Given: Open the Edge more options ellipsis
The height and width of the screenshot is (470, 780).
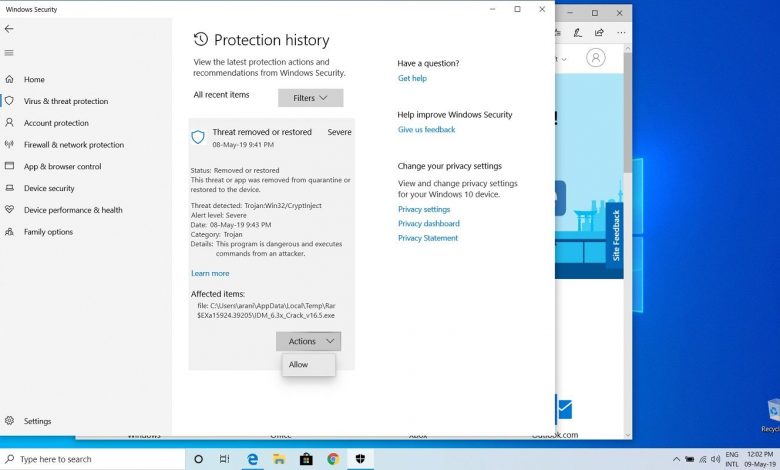Looking at the screenshot, I should click(621, 33).
